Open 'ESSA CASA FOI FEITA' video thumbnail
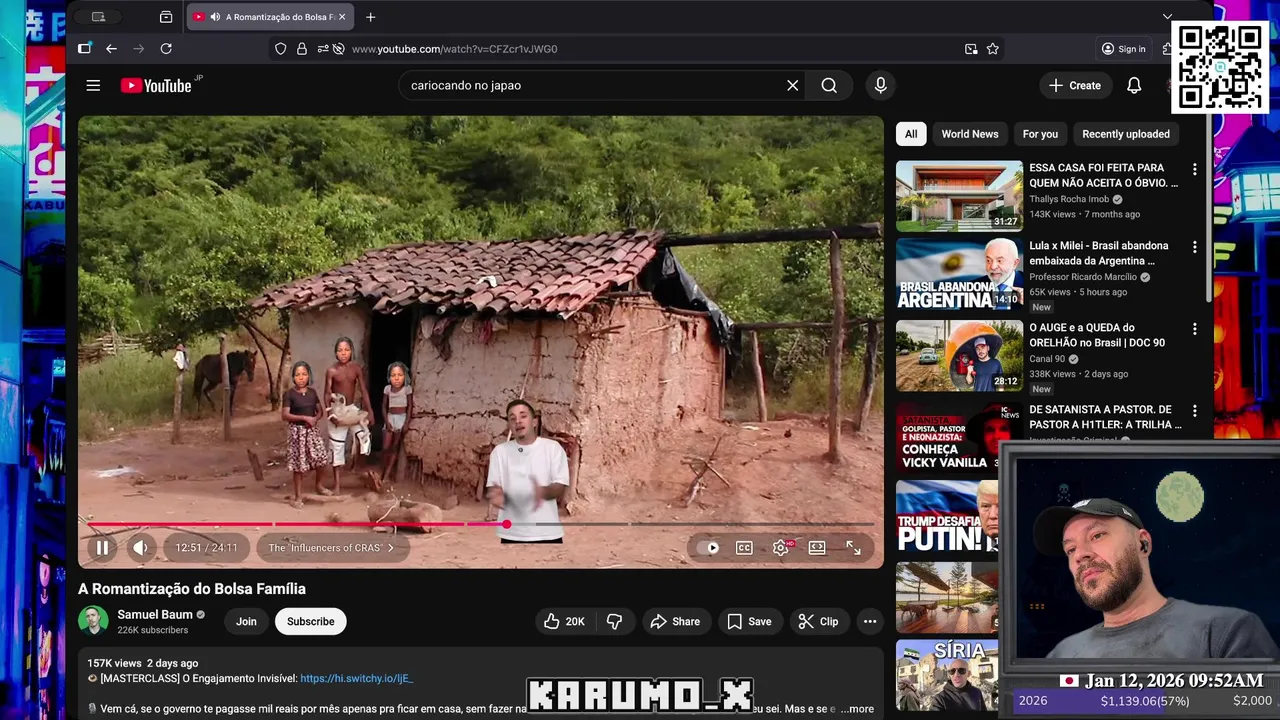 pyautogui.click(x=959, y=196)
